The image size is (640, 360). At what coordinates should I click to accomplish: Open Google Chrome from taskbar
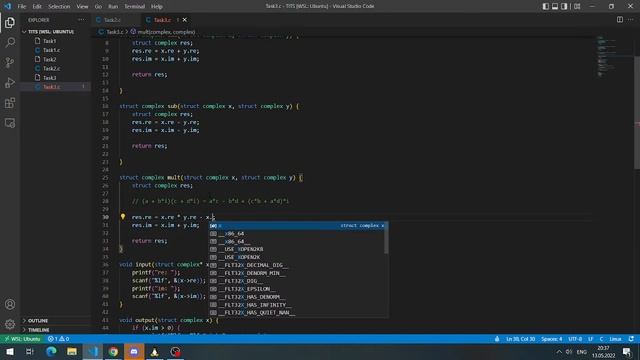tap(113, 351)
